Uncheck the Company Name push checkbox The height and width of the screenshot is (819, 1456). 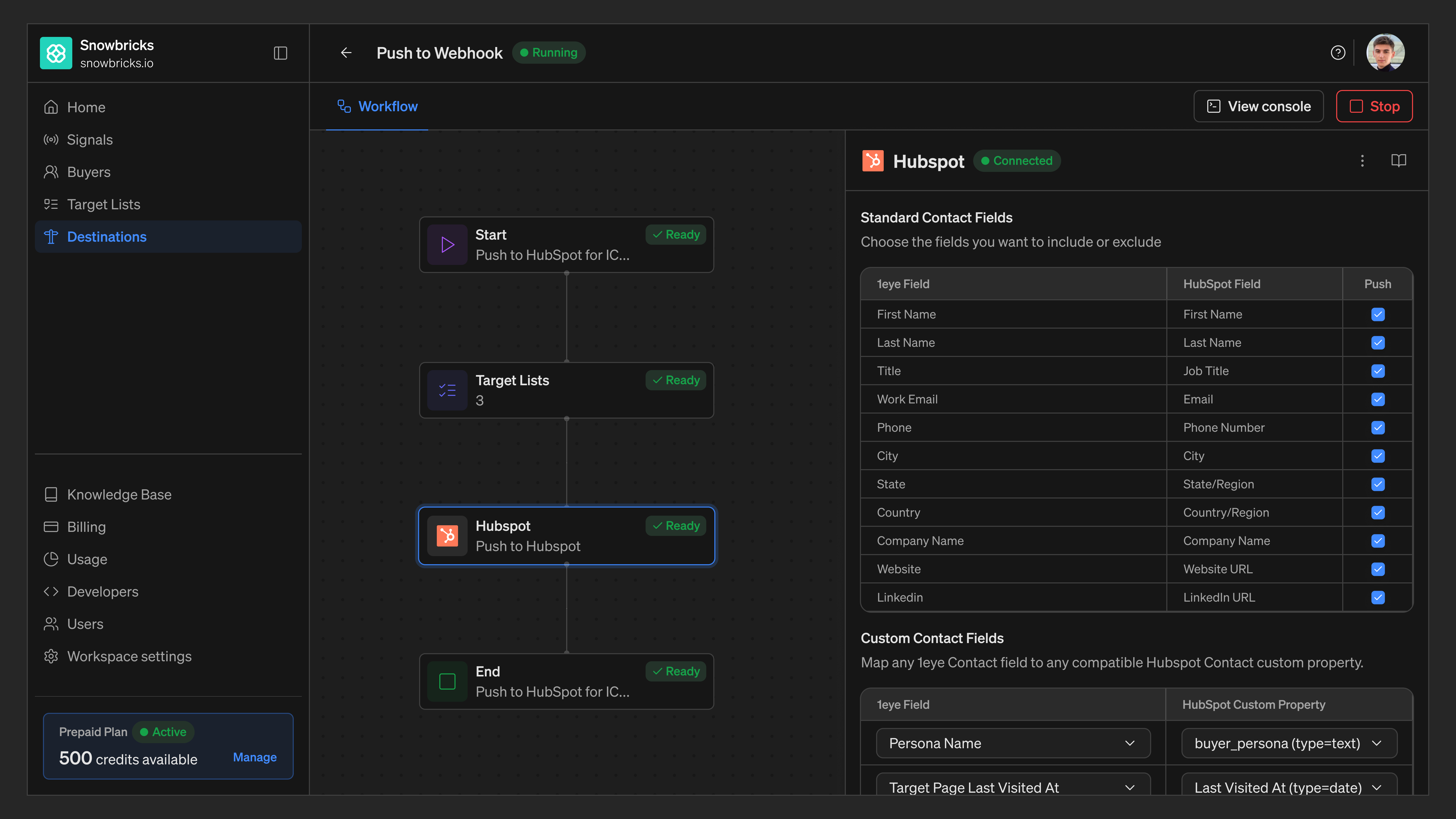coord(1378,541)
